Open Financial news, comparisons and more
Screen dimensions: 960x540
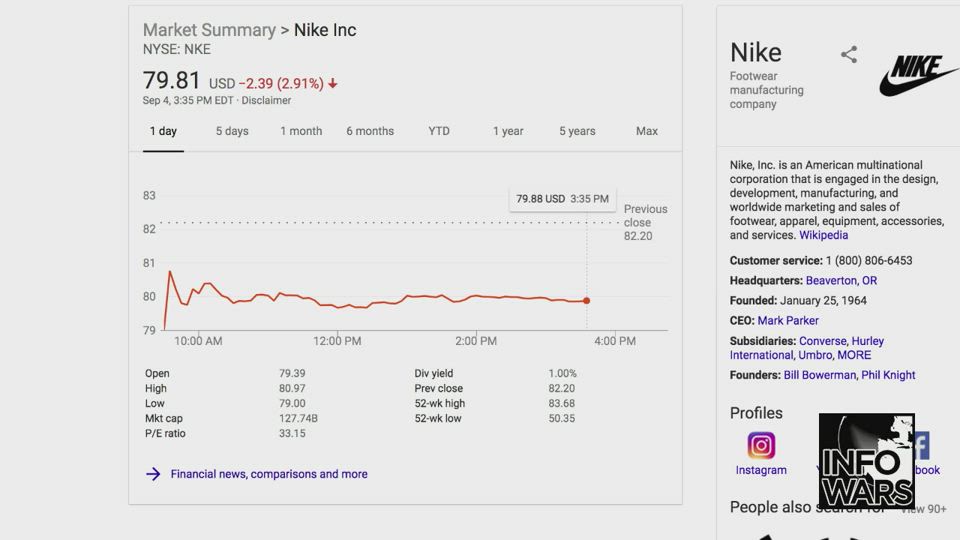[269, 474]
